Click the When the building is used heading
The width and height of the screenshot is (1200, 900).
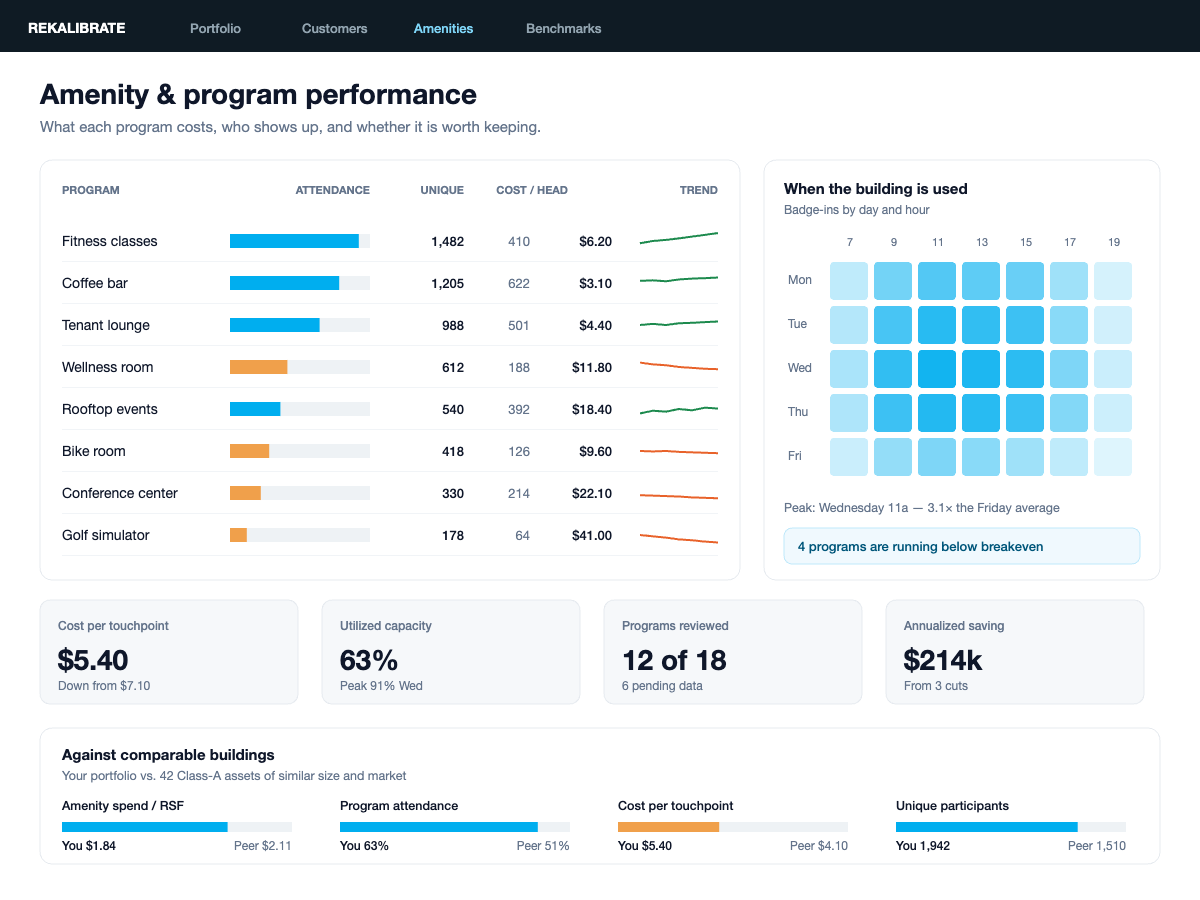click(876, 189)
